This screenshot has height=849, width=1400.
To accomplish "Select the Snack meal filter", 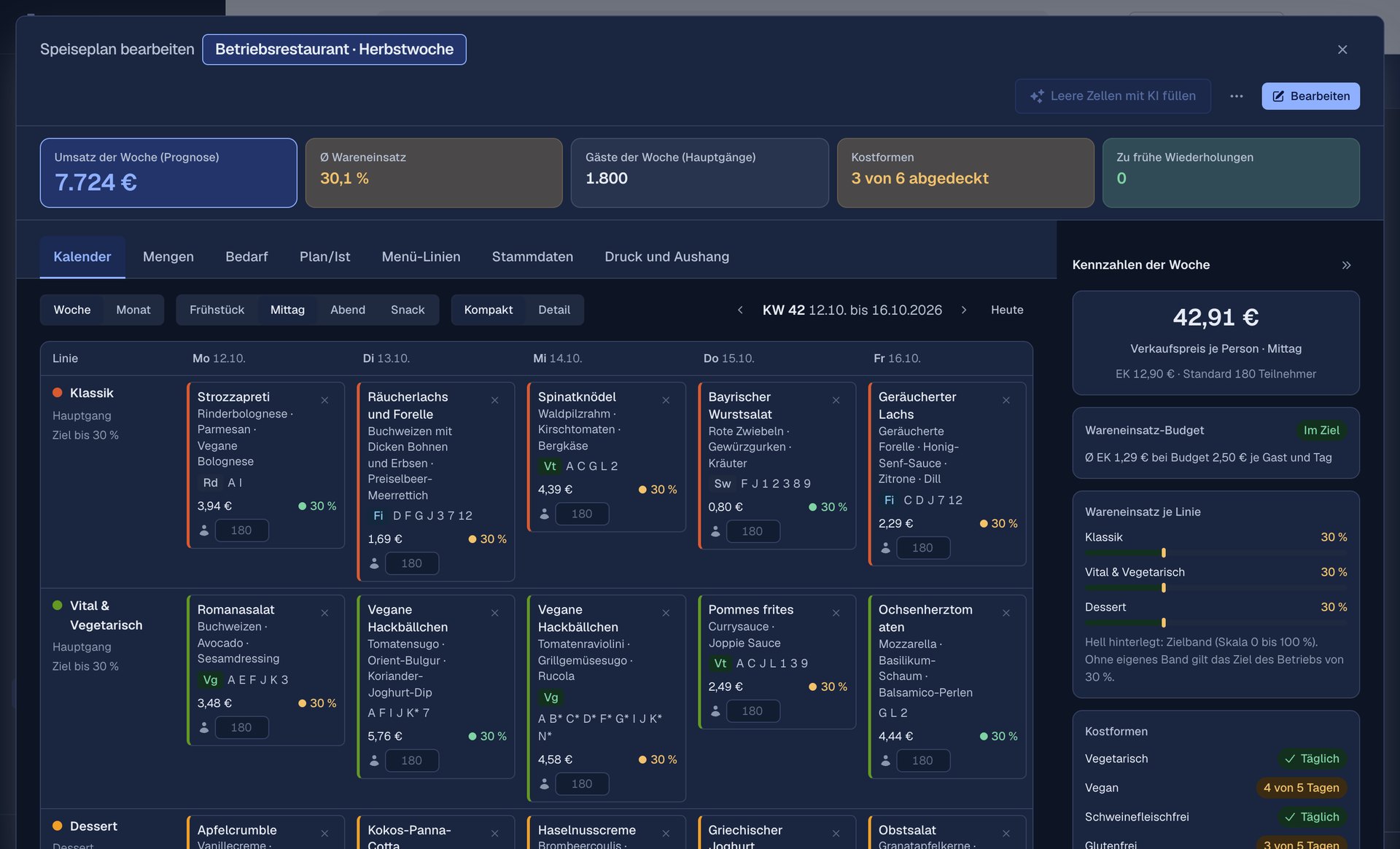I will click(x=408, y=310).
